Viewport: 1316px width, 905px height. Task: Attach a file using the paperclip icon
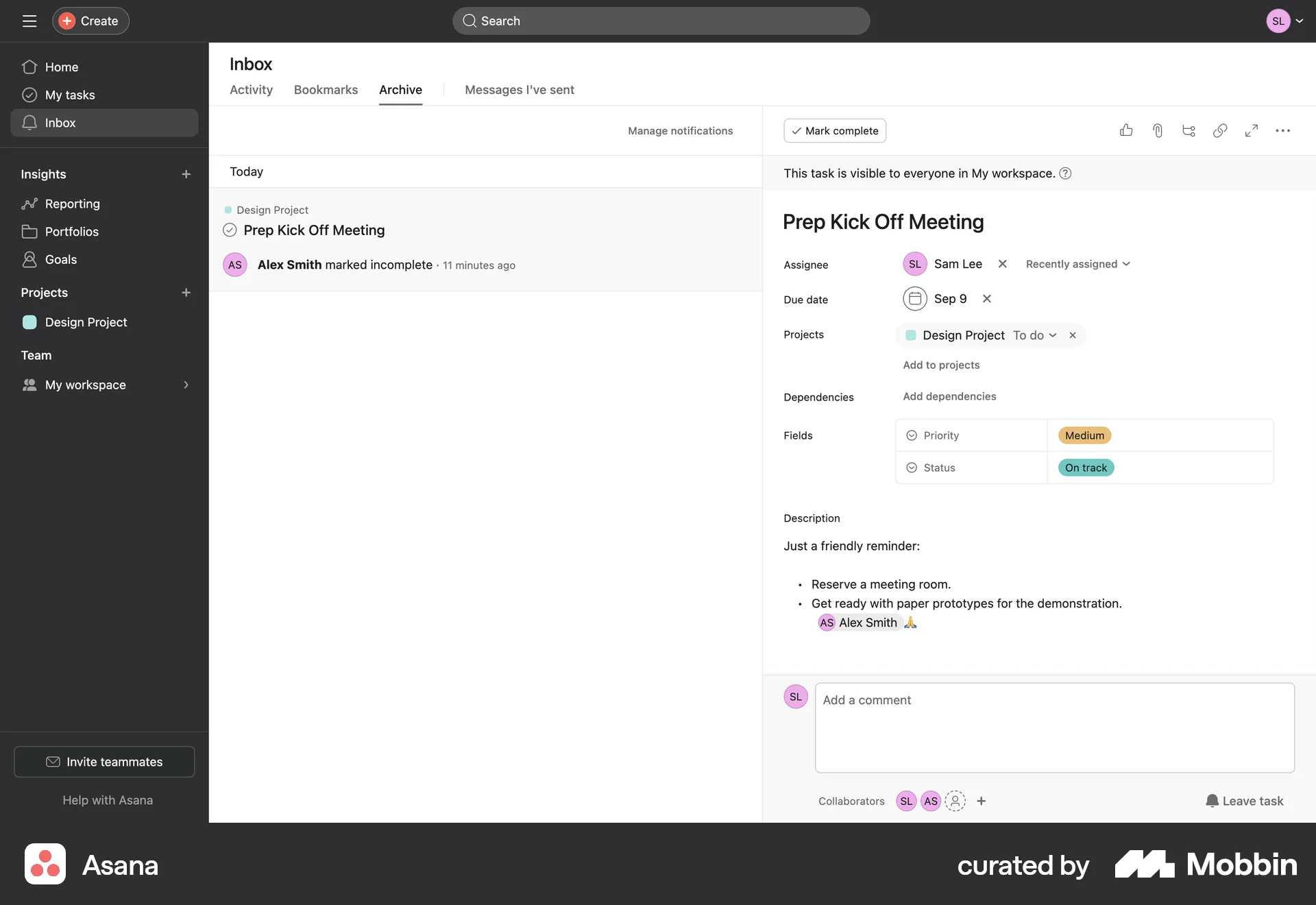coord(1158,130)
